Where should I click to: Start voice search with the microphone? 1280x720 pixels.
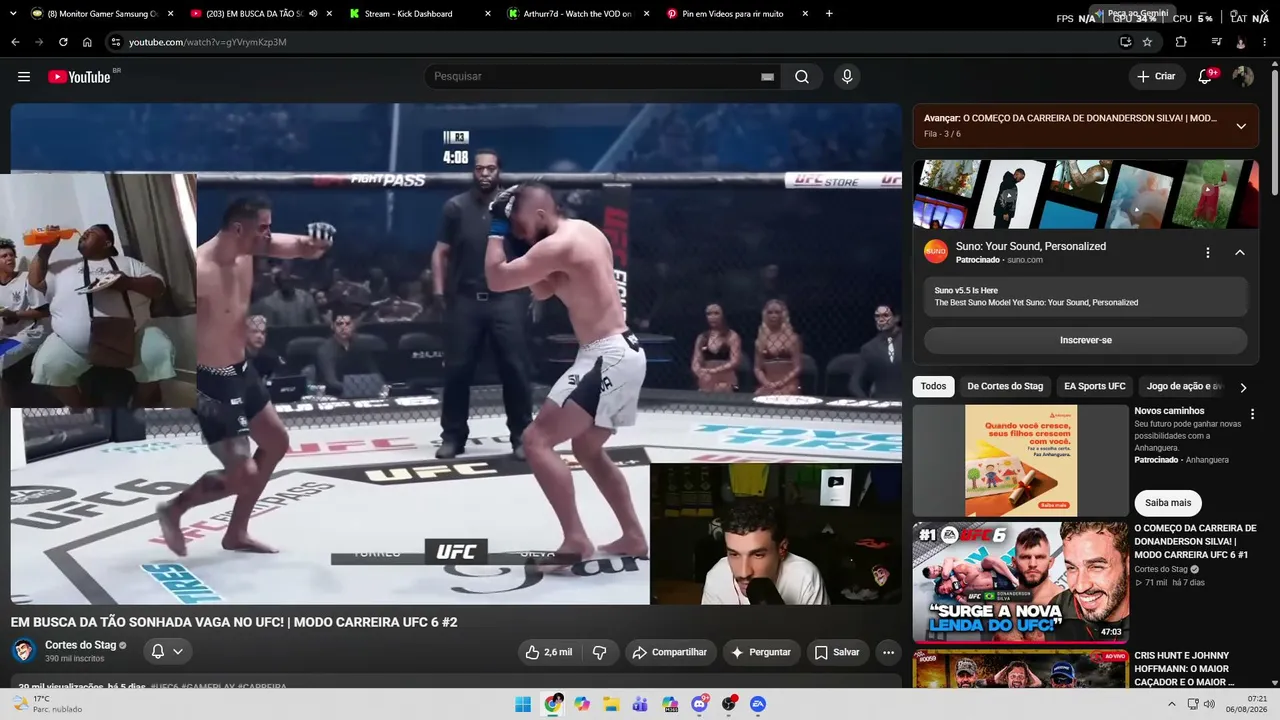847,77
